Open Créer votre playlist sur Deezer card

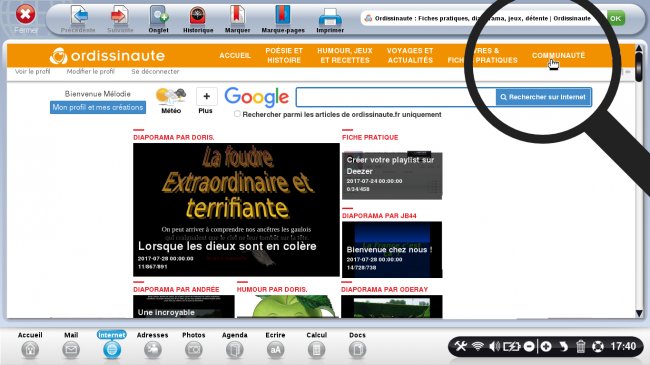click(x=392, y=176)
